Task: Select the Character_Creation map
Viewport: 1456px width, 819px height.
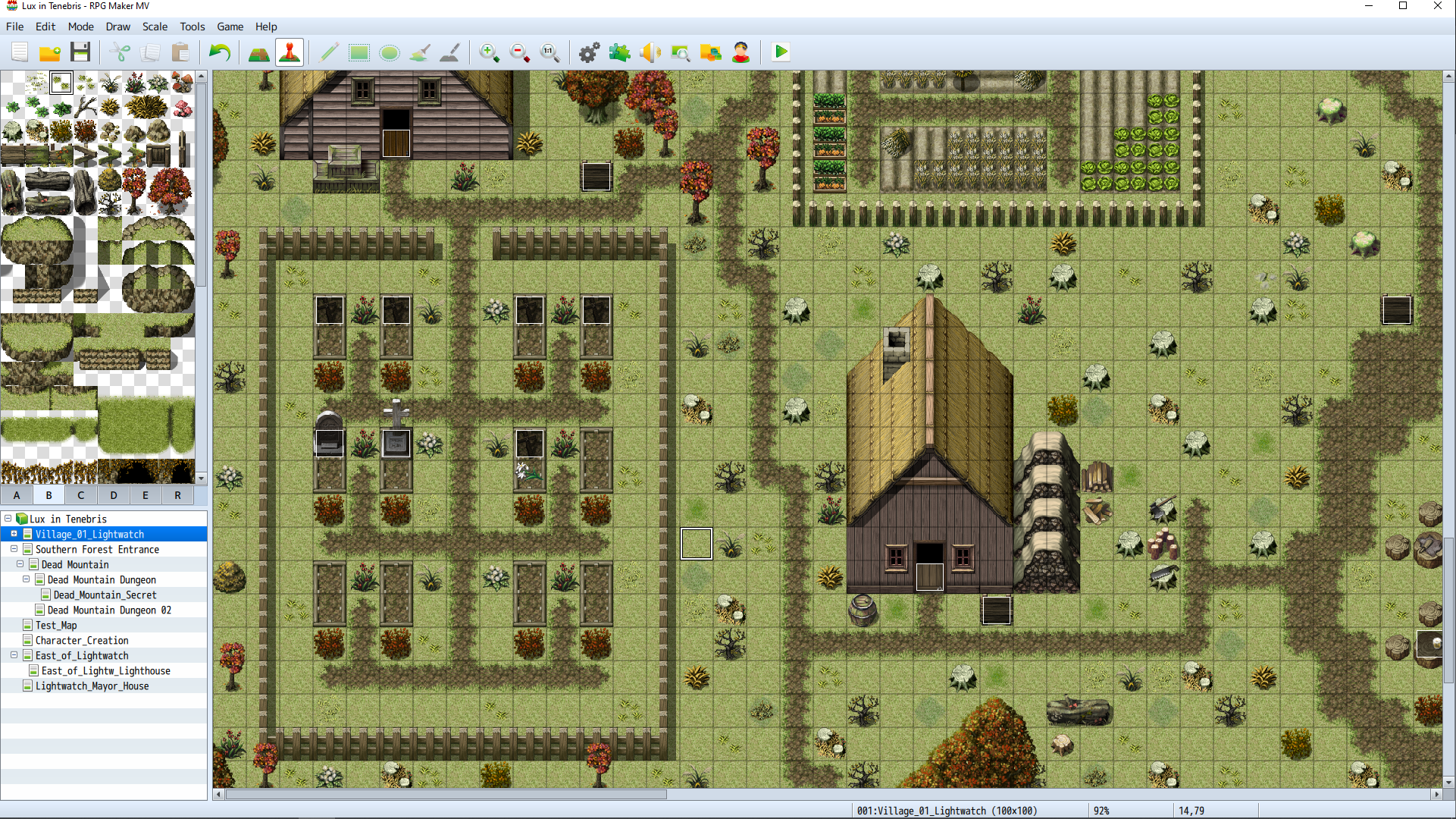Action: [x=82, y=641]
